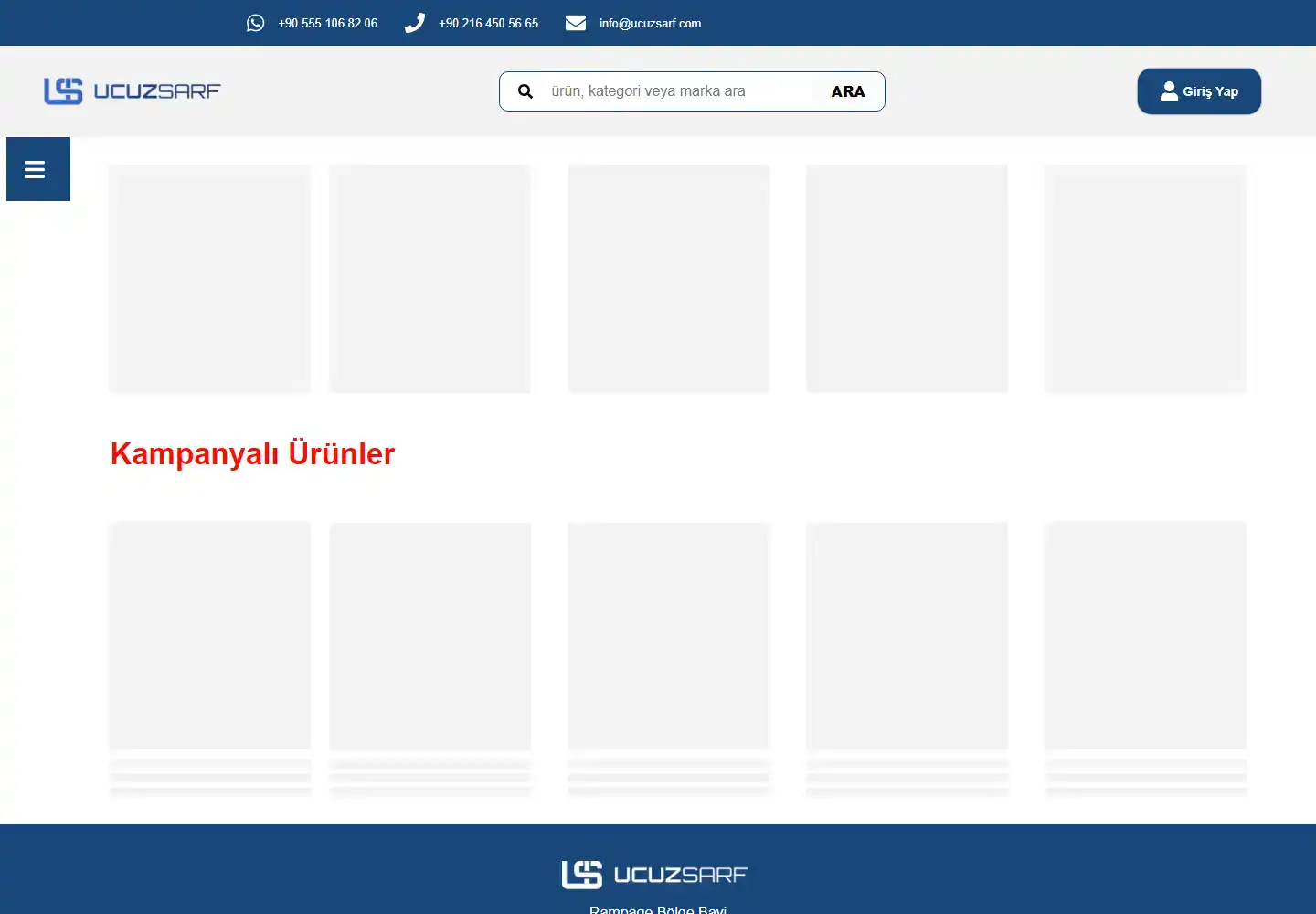
Task: Call phone number +90 216 450 56 65
Action: click(488, 23)
